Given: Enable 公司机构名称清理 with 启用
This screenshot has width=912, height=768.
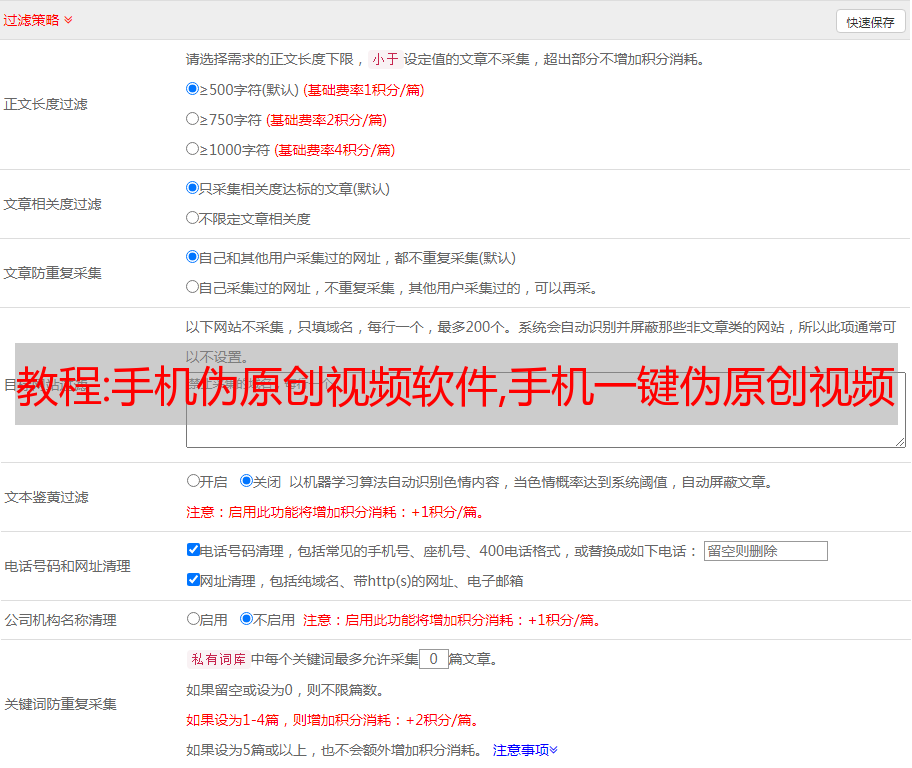Looking at the screenshot, I should (x=193, y=619).
